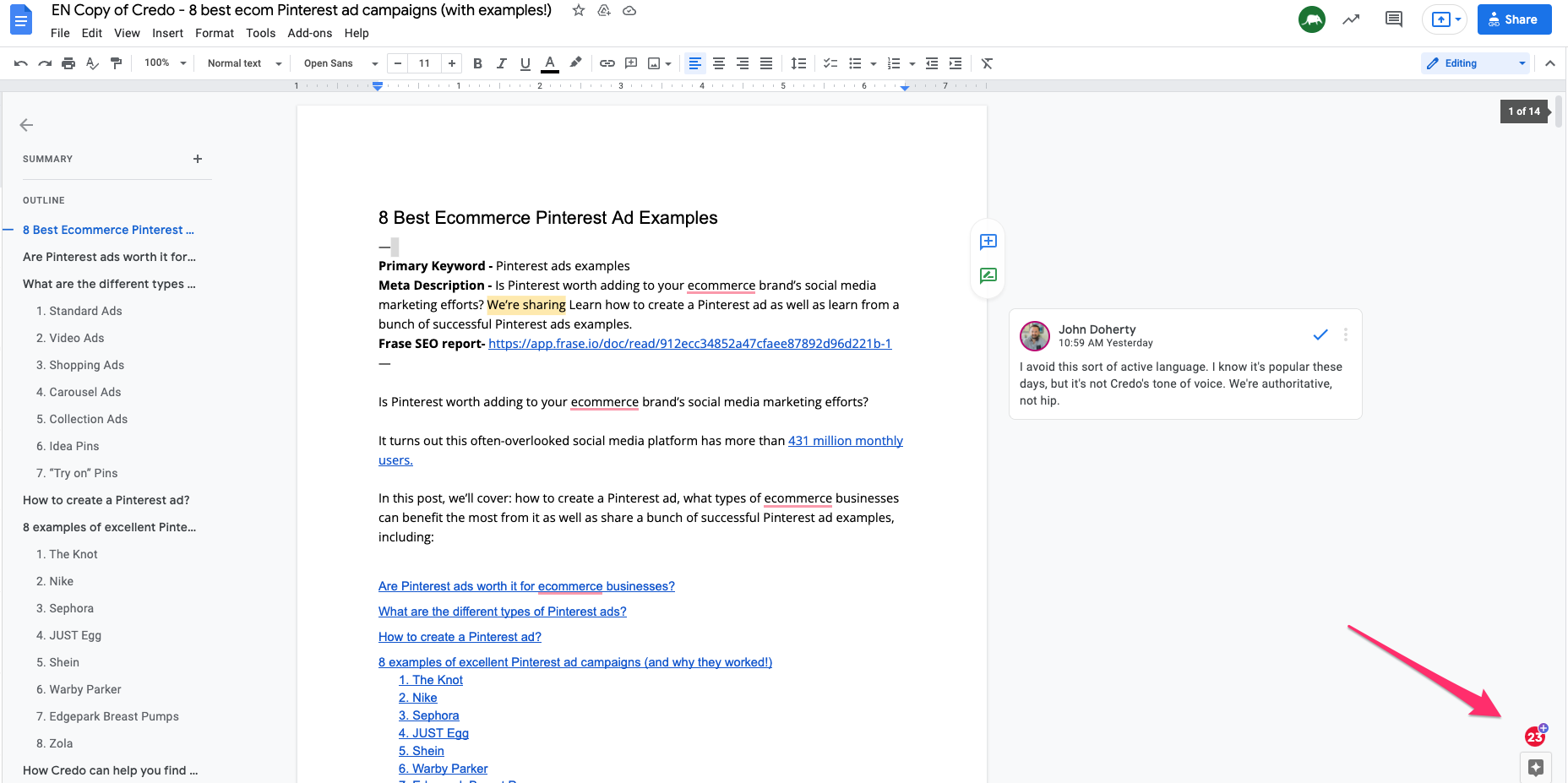Resolve John Doherty's comment with the checkmark
This screenshot has height=783, width=1568.
click(x=1320, y=334)
